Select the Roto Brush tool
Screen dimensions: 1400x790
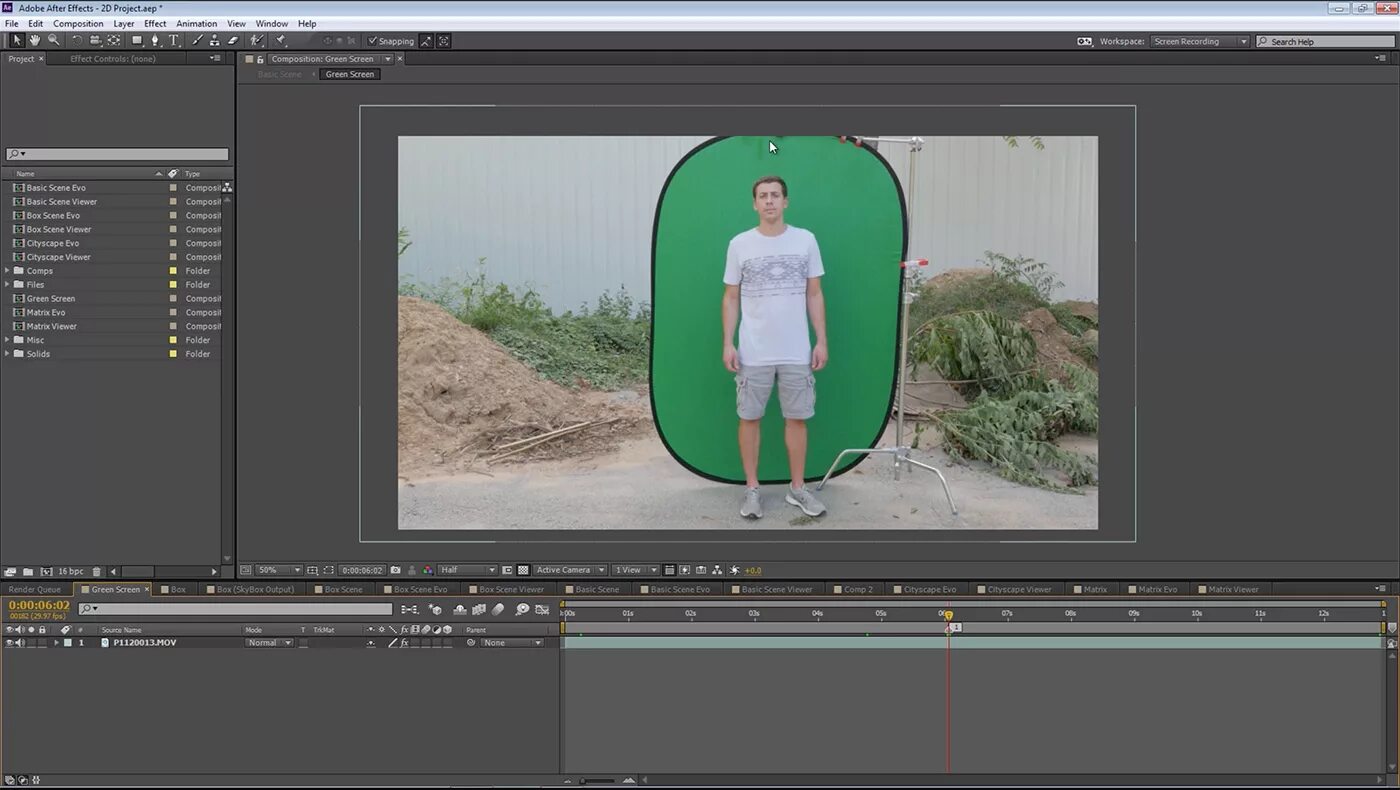click(256, 41)
